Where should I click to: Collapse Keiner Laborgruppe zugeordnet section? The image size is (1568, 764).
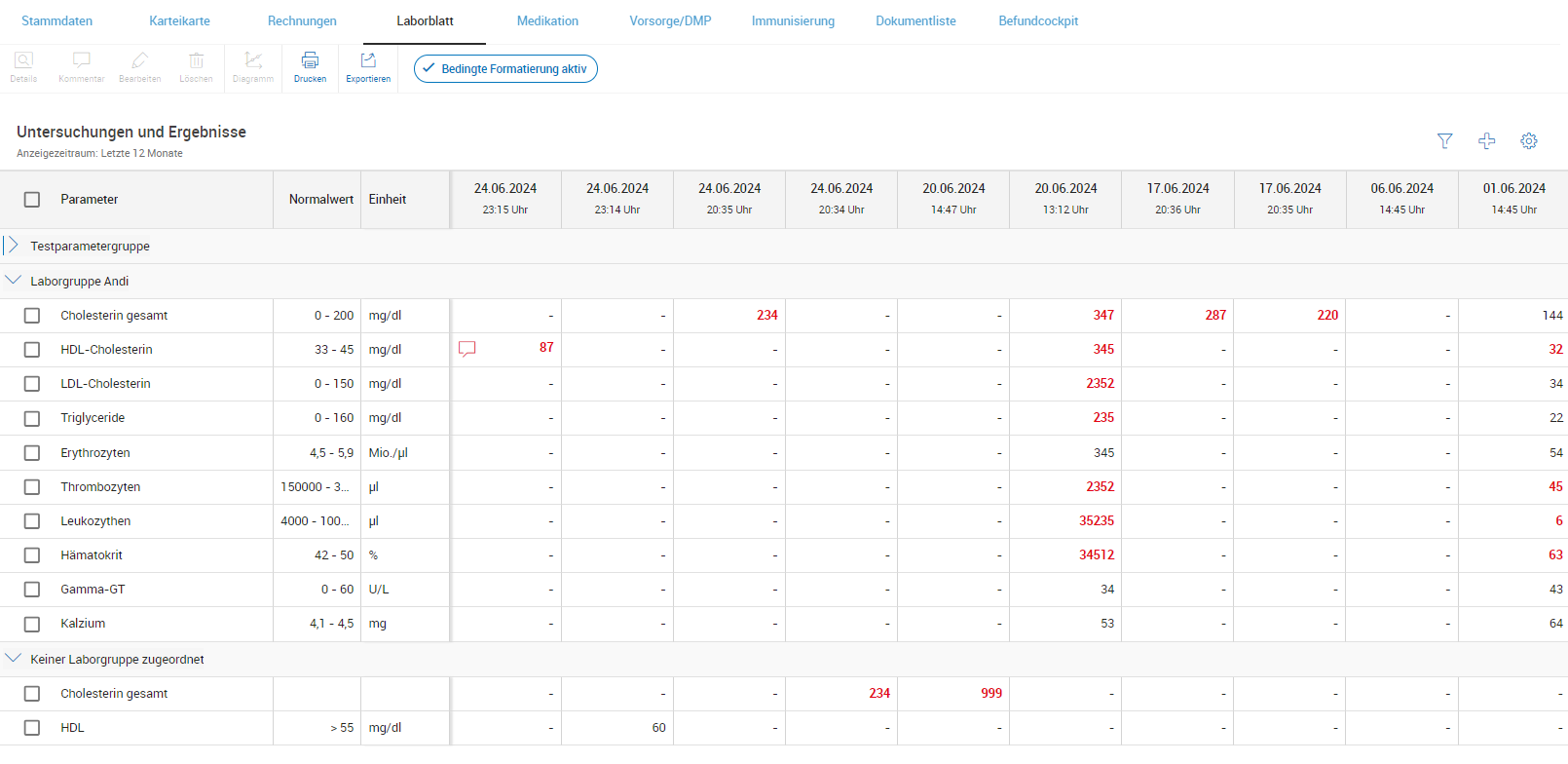(x=13, y=659)
